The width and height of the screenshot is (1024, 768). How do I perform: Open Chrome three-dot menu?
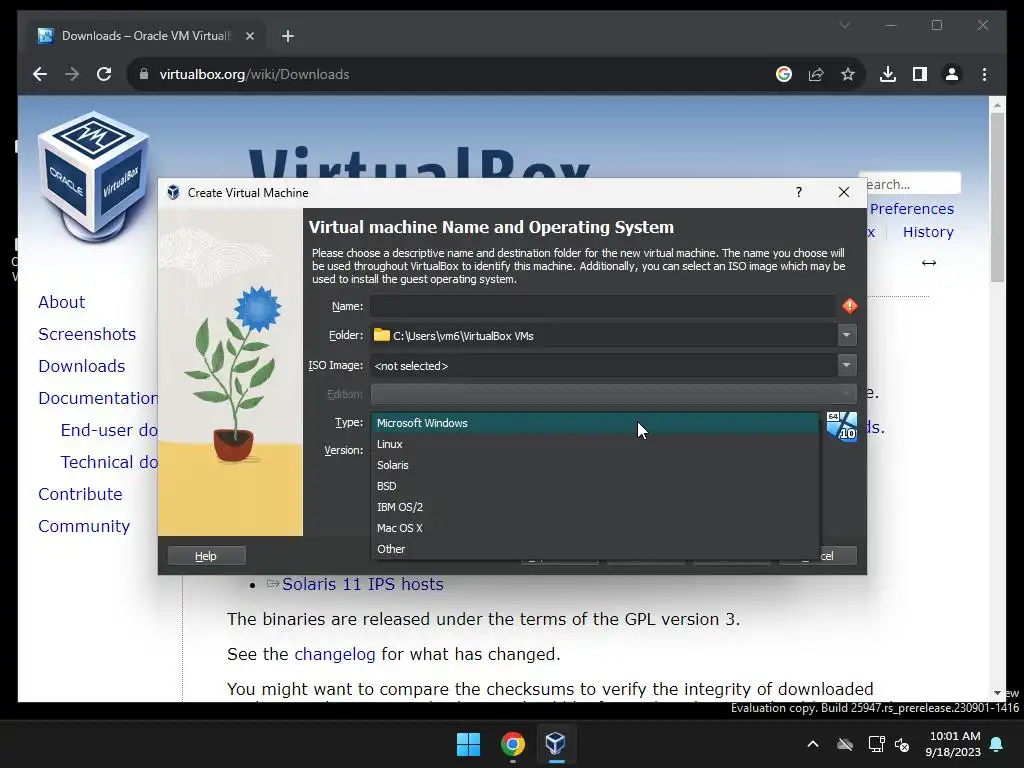pyautogui.click(x=984, y=74)
